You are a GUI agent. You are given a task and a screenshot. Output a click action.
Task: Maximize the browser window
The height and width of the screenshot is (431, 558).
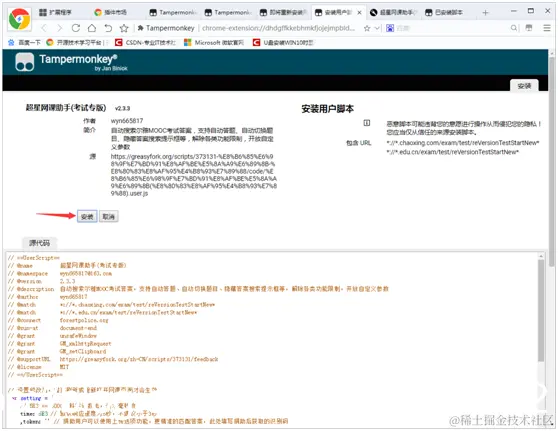click(x=531, y=11)
